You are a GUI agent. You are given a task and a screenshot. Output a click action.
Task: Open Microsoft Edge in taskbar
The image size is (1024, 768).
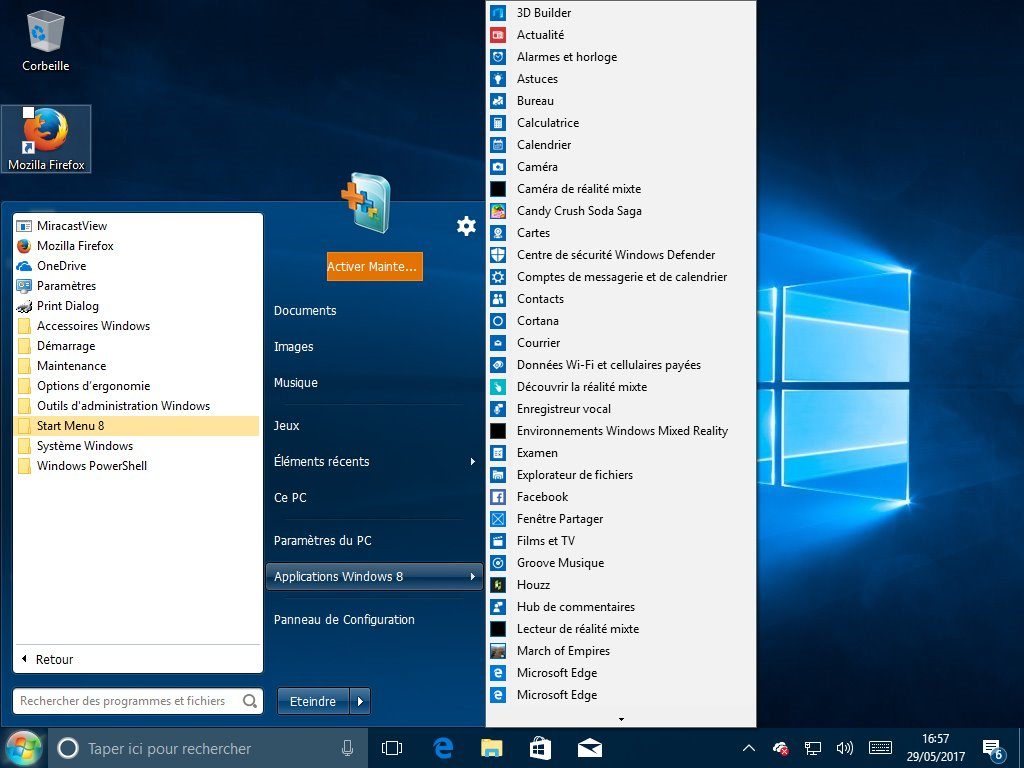[443, 748]
